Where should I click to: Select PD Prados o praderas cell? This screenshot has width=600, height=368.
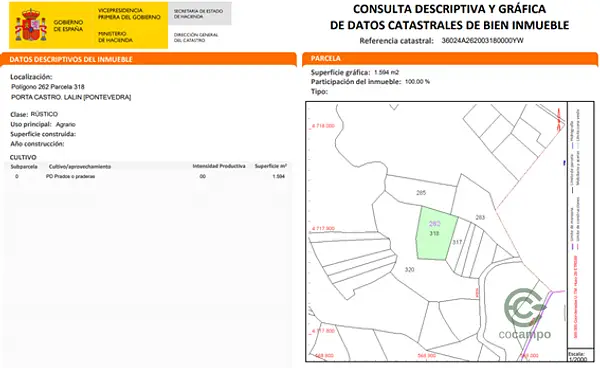pyautogui.click(x=70, y=176)
